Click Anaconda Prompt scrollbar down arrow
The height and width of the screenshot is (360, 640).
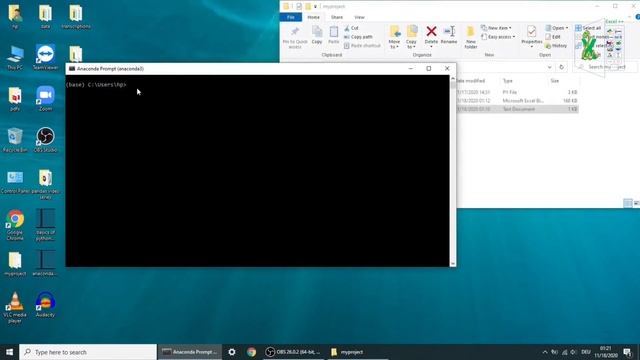click(x=453, y=264)
